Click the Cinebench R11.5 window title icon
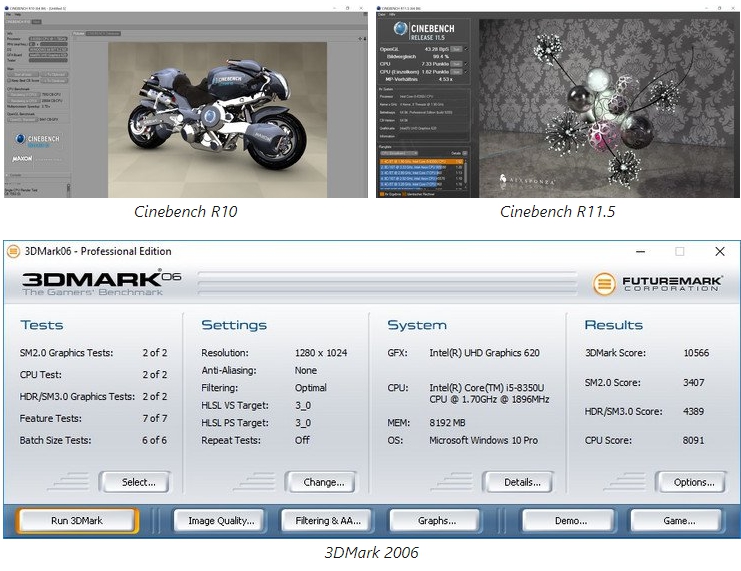The height and width of the screenshot is (571, 741). tap(378, 8)
